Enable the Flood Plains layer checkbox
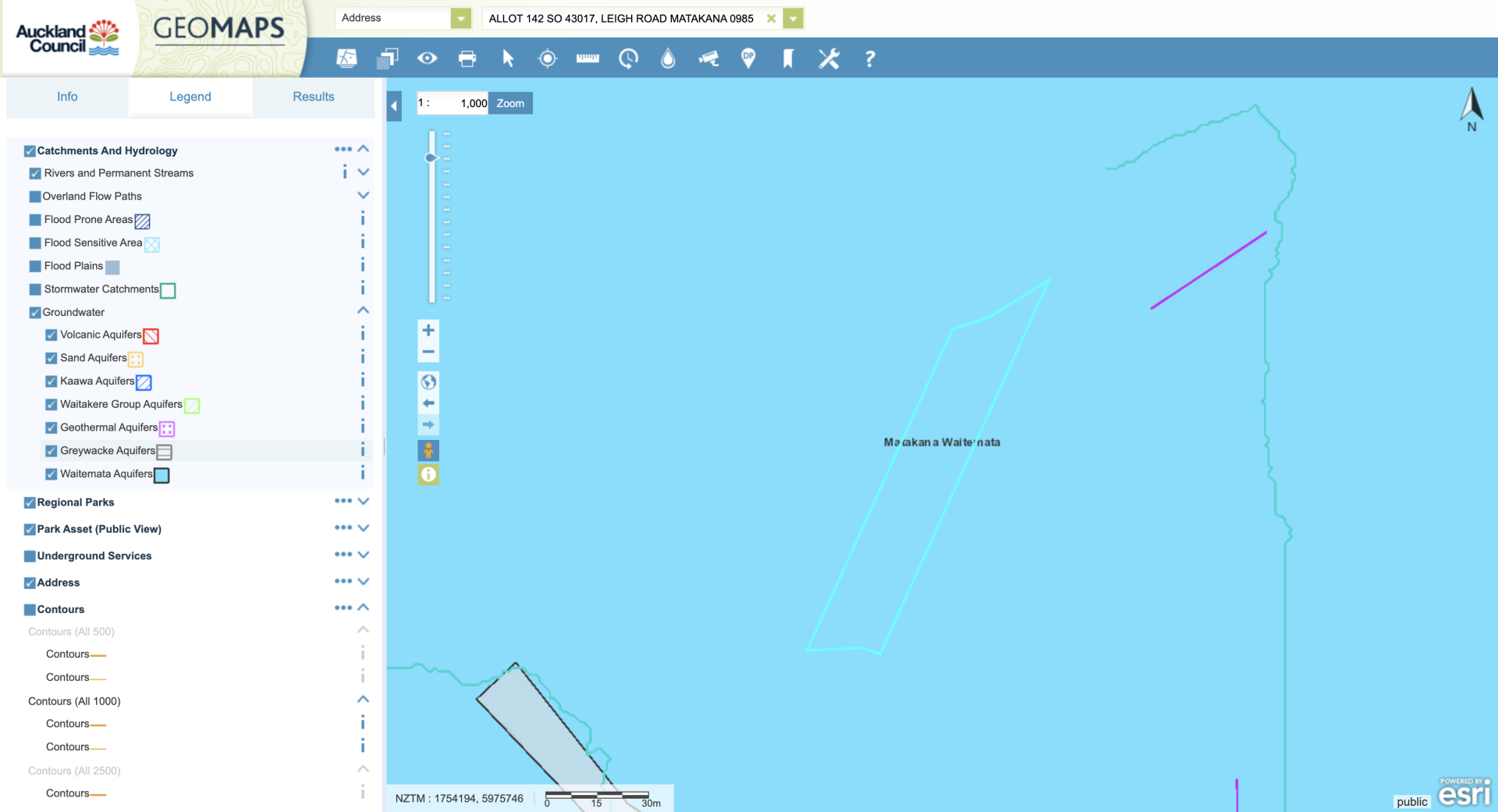1498x812 pixels. (35, 266)
